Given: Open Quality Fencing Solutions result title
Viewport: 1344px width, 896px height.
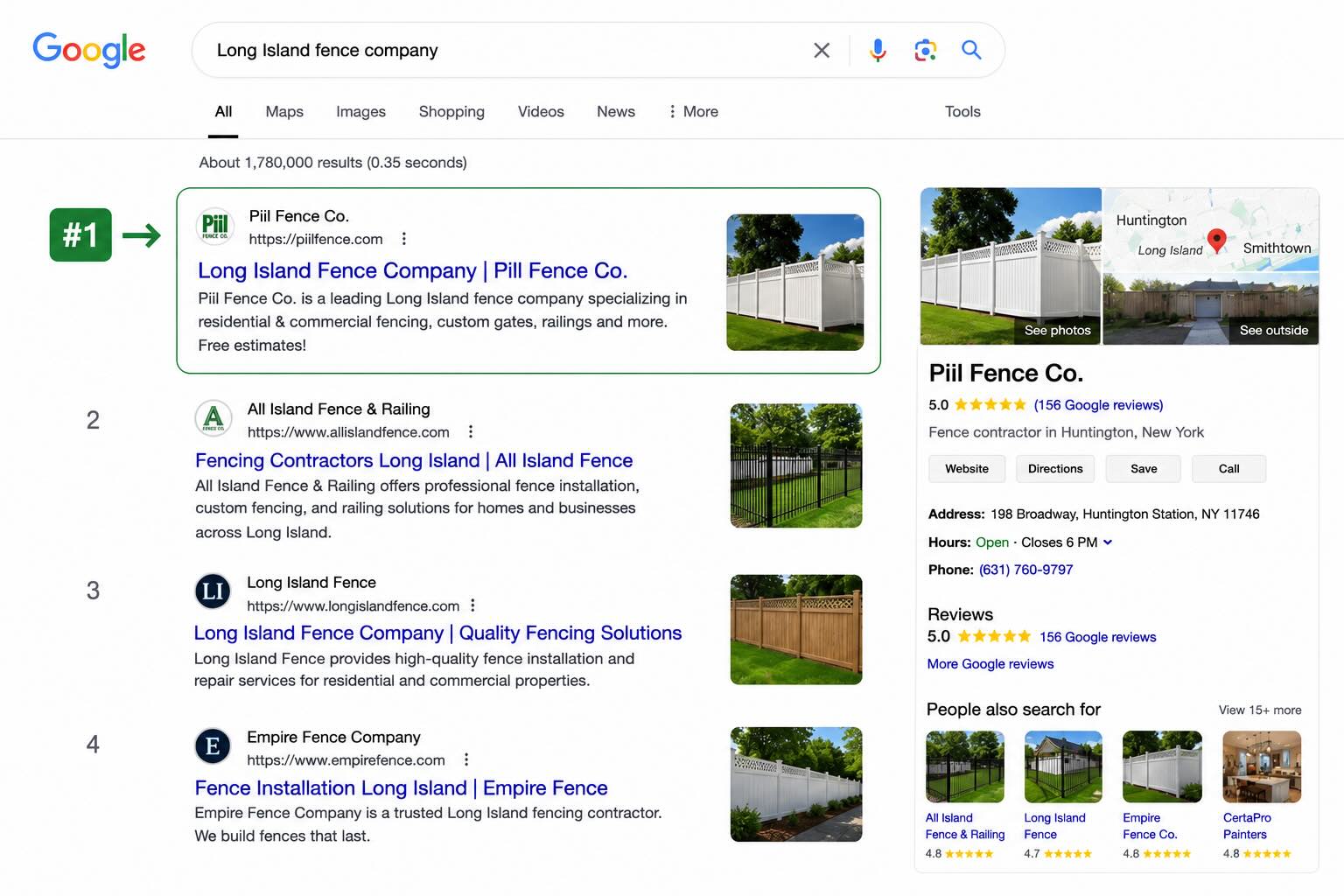Looking at the screenshot, I should point(437,633).
